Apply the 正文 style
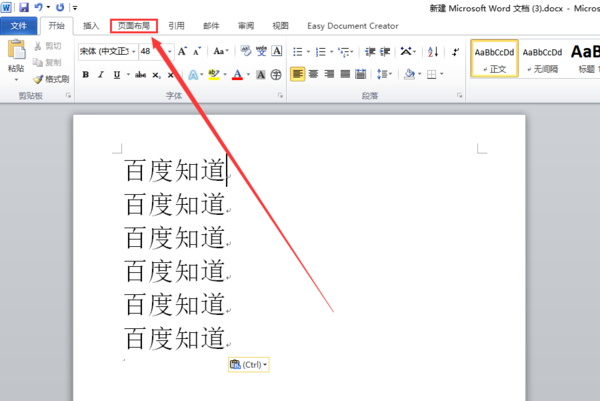The image size is (600, 401). (x=494, y=59)
